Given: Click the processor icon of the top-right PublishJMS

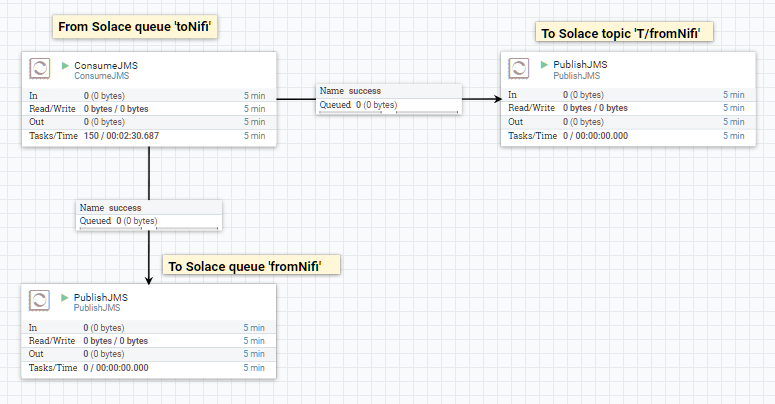Looking at the screenshot, I should (519, 69).
